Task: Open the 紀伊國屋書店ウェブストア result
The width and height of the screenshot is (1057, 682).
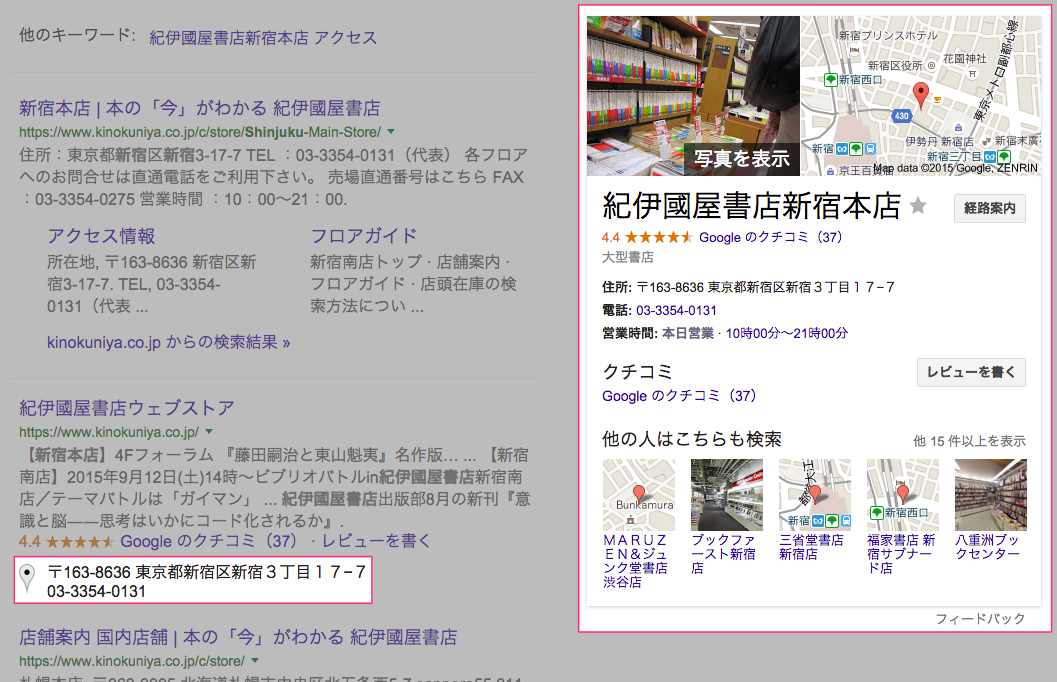Action: [127, 408]
